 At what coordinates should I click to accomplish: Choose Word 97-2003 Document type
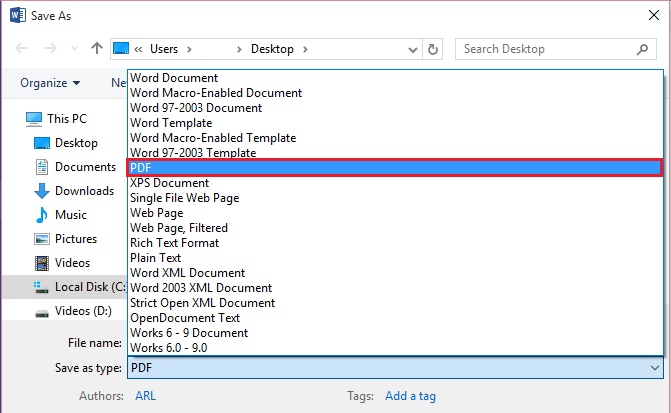coord(395,108)
